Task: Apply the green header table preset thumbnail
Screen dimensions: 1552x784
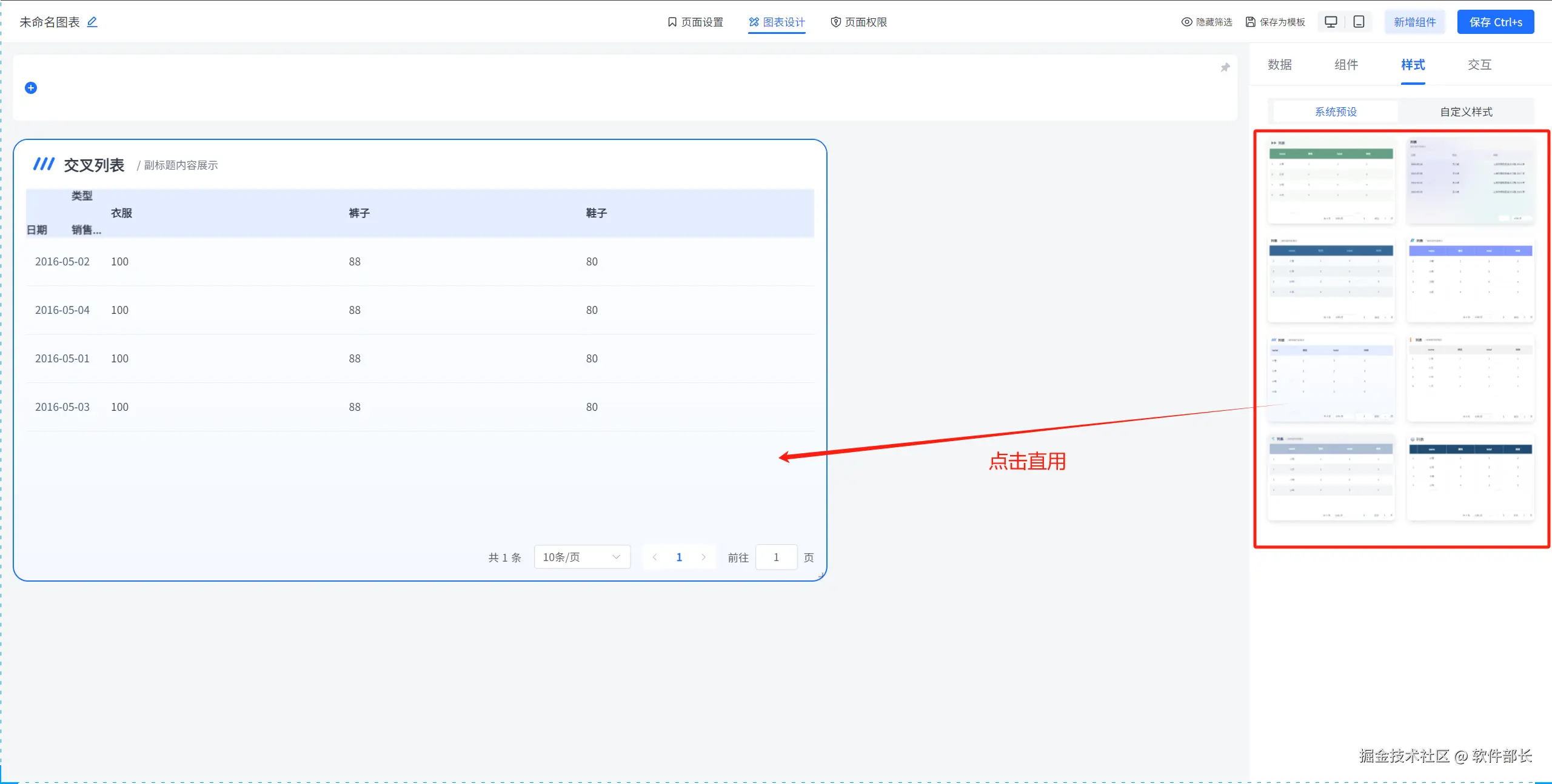Action: (1331, 181)
